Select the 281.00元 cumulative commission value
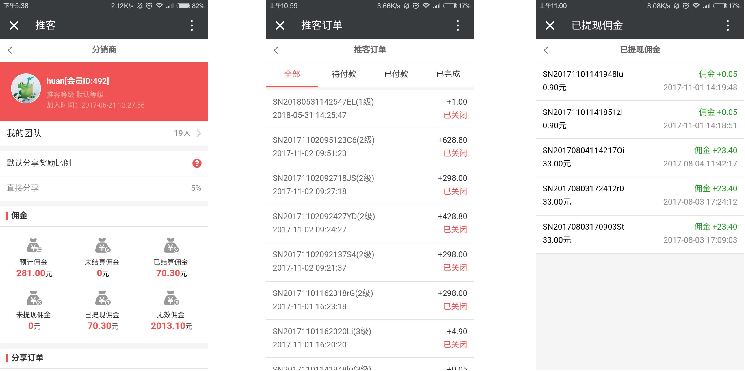Image resolution: width=745 pixels, height=371 pixels. 34,273
